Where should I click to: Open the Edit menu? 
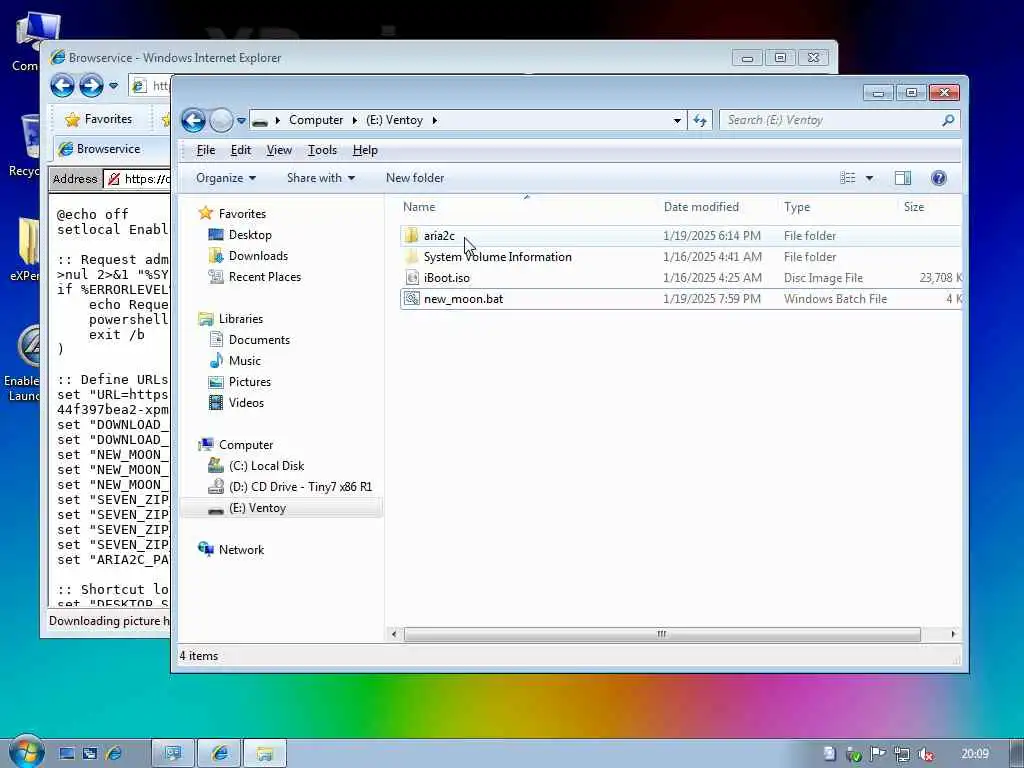pos(241,150)
